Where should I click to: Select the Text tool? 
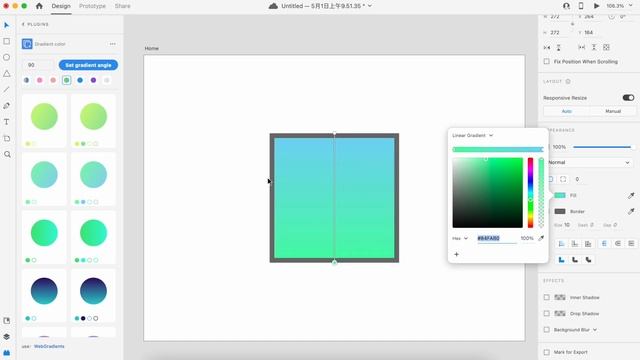point(7,122)
